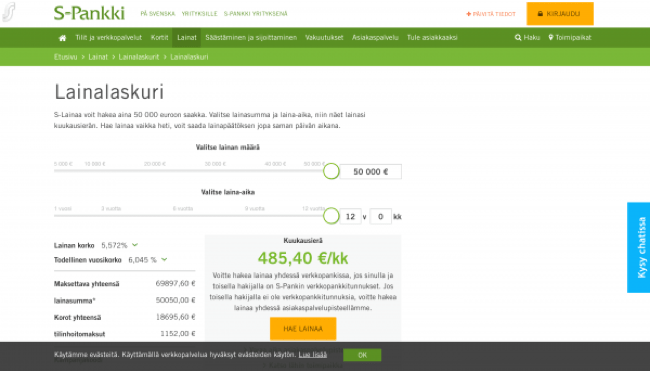This screenshot has height=371, width=650.
Task: Click the Kirjaudu lock button
Action: (560, 14)
